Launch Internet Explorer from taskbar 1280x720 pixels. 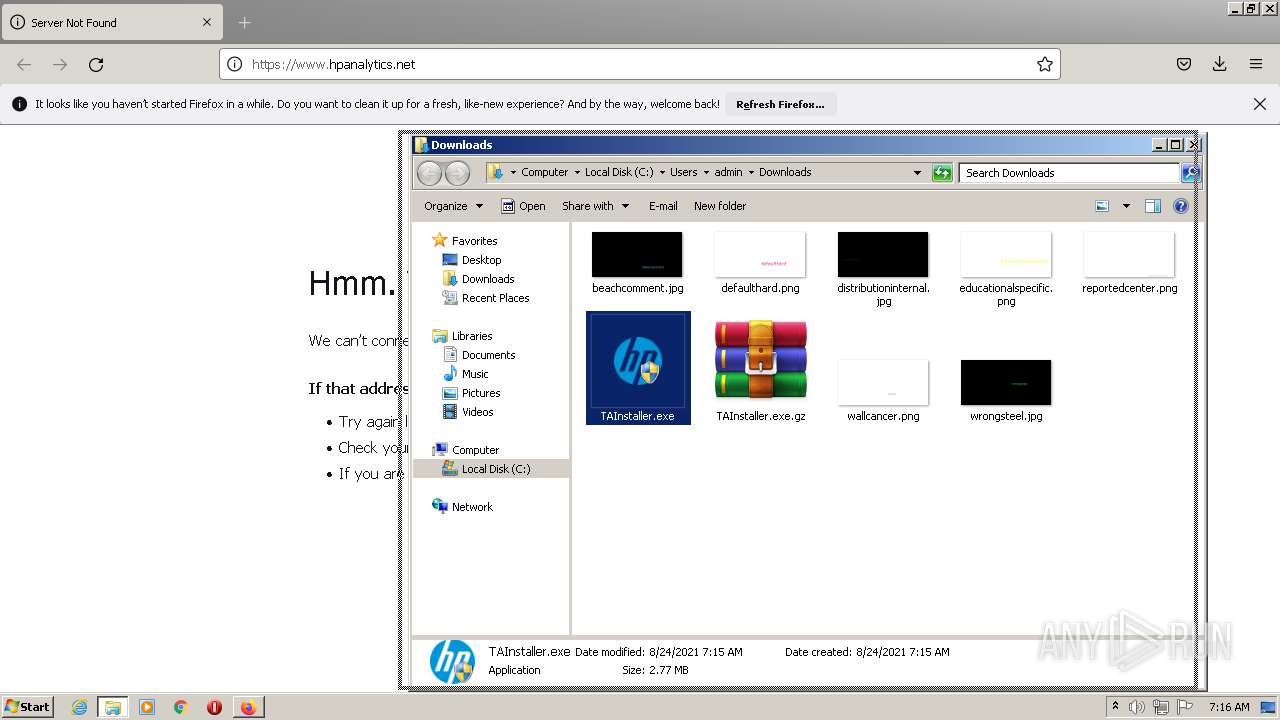pyautogui.click(x=79, y=707)
